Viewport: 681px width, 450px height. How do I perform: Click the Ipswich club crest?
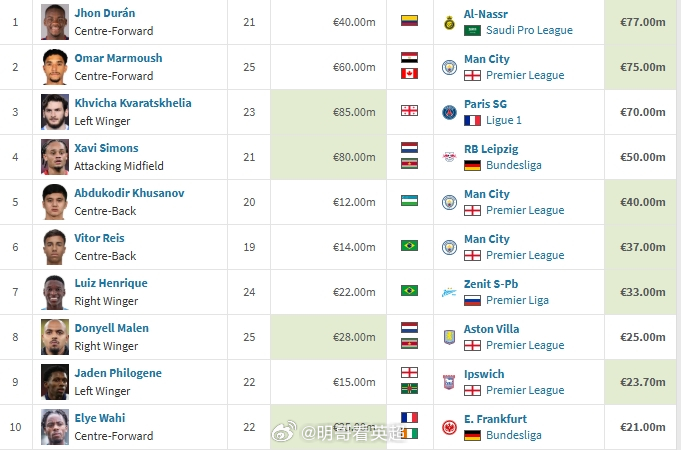click(449, 382)
